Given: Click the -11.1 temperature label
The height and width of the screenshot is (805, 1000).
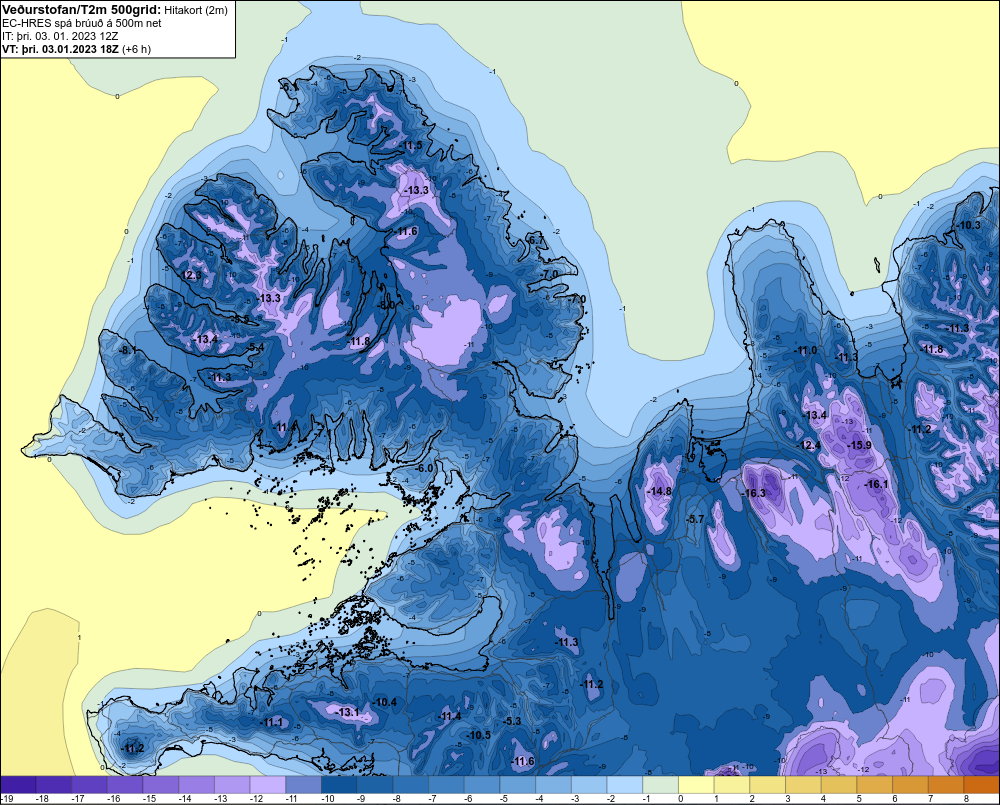Looking at the screenshot, I should point(272,722).
